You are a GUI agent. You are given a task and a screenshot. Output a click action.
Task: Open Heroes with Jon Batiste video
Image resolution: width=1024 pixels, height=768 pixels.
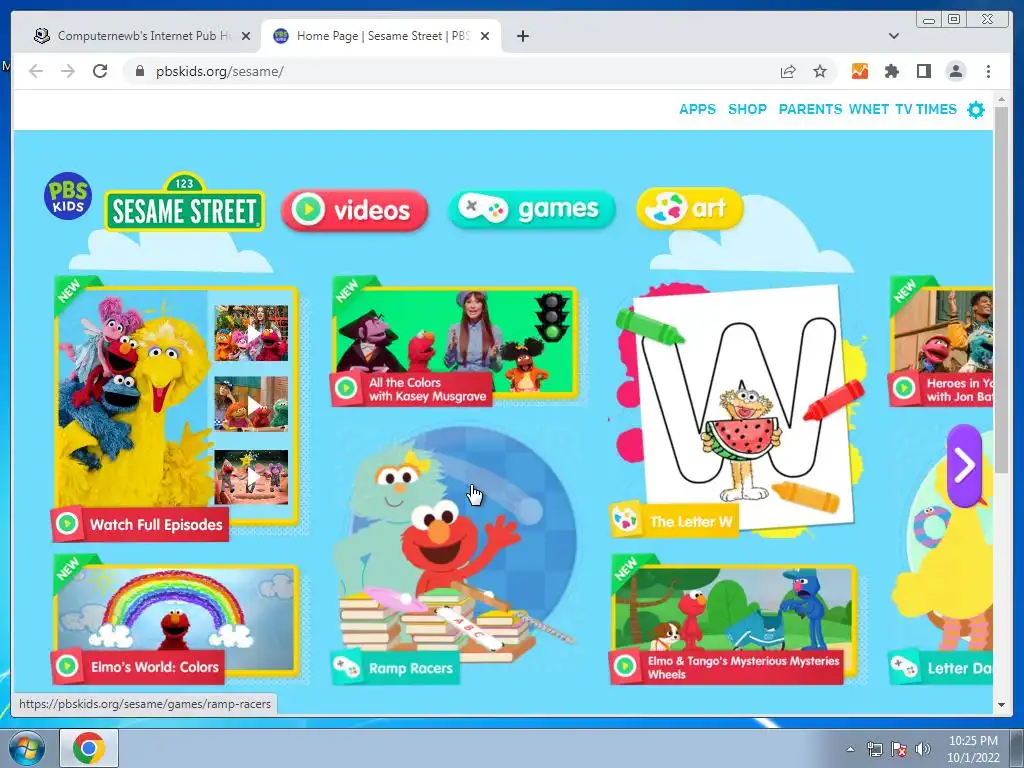942,343
